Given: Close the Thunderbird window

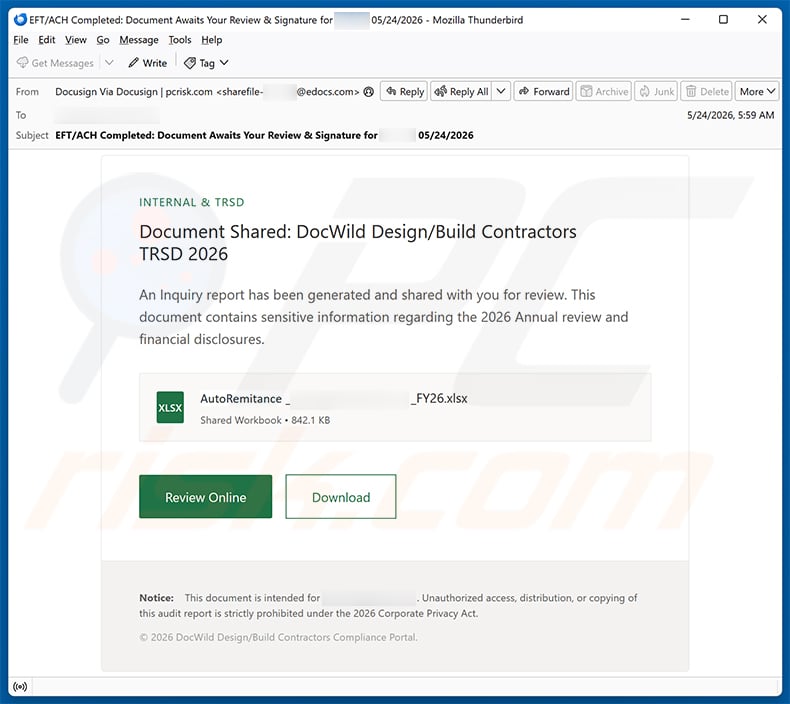Looking at the screenshot, I should 762,19.
